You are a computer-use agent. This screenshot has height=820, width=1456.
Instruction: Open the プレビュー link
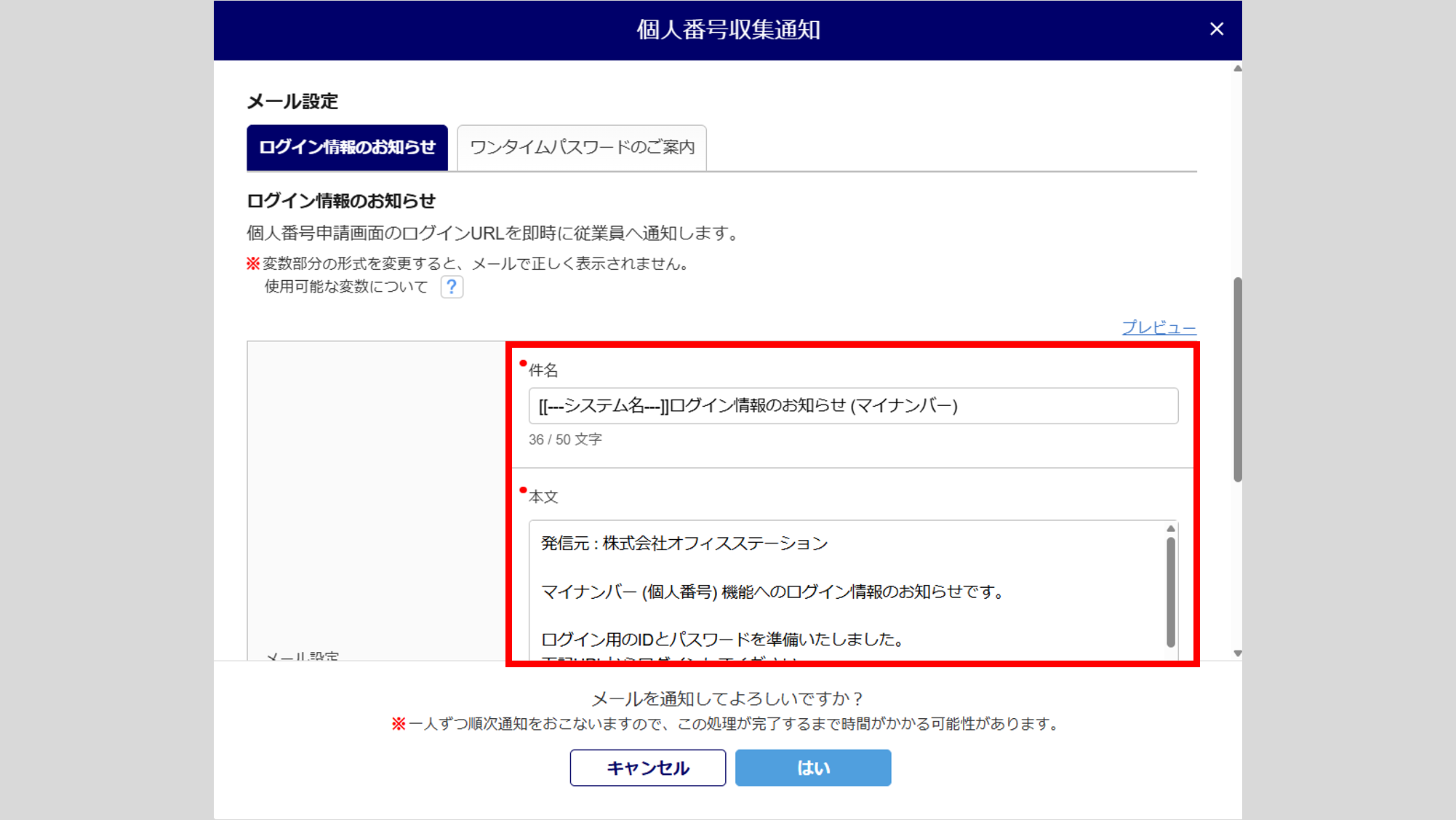pos(1159,327)
